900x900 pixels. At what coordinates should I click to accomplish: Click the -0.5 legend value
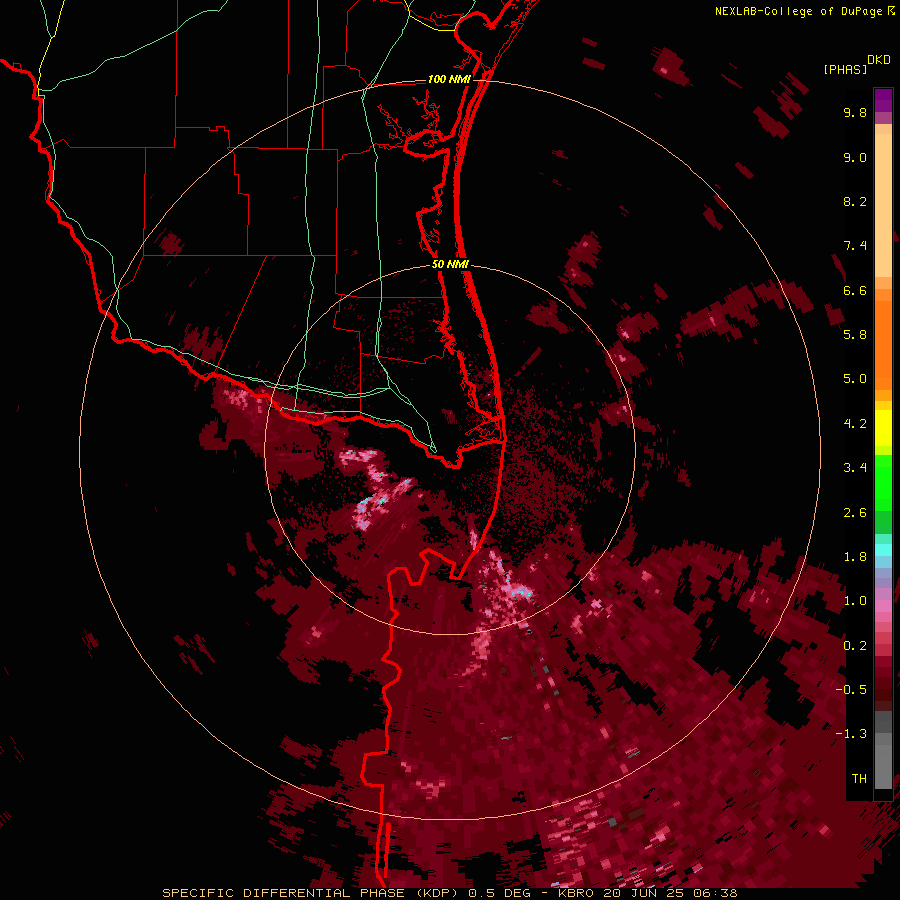[851, 690]
